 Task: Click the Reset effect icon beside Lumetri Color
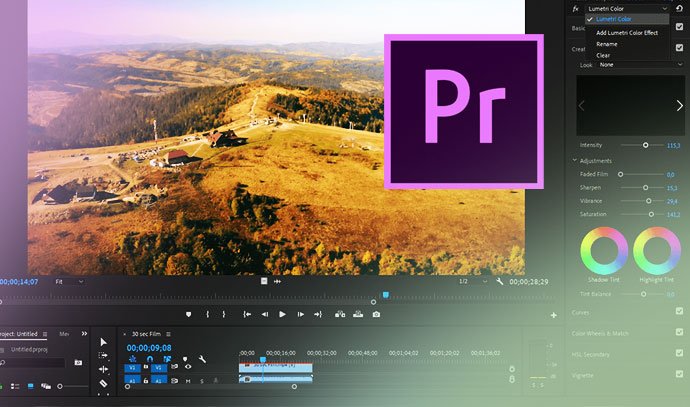click(680, 8)
